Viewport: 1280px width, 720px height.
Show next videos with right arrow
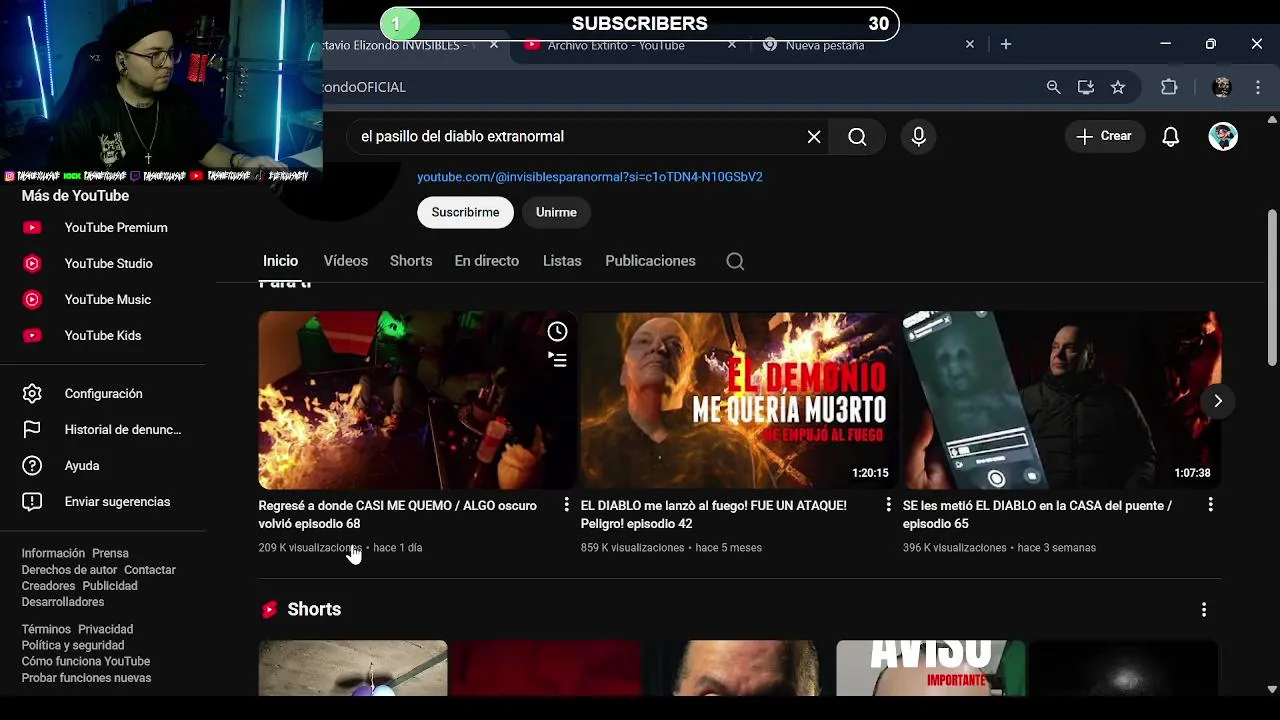(x=1218, y=401)
